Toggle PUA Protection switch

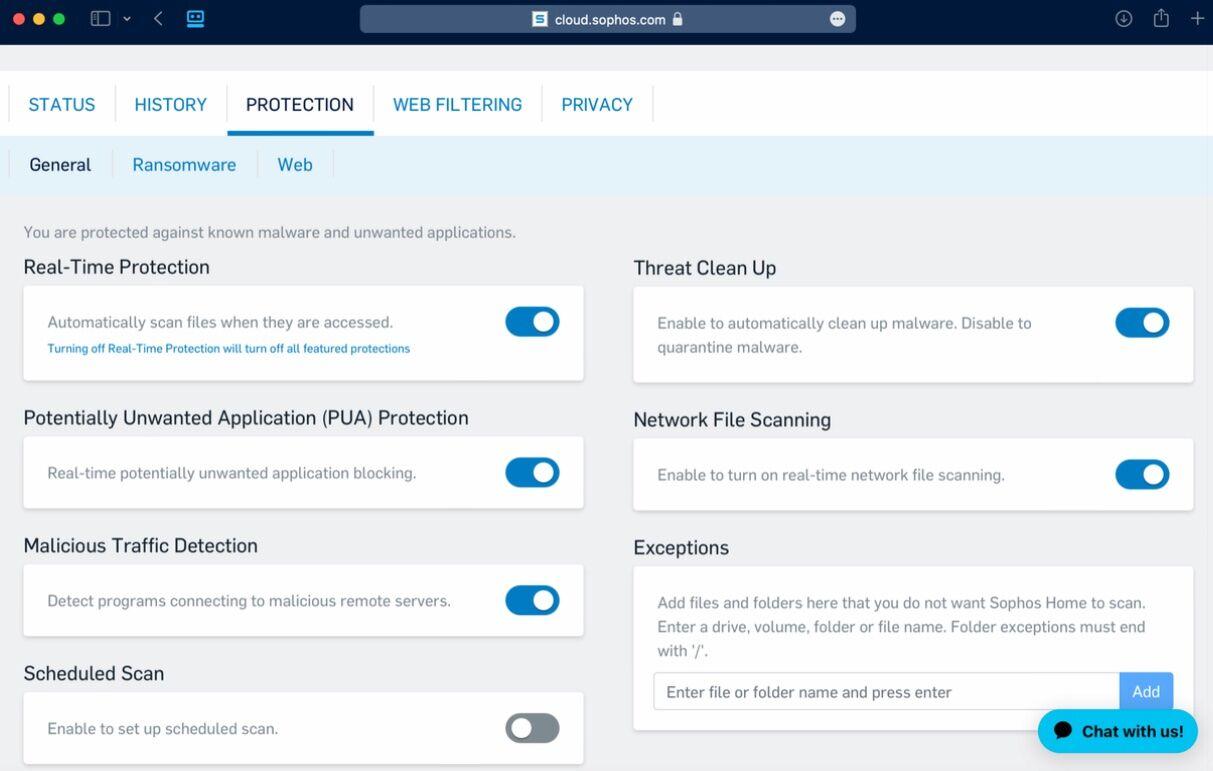click(532, 473)
